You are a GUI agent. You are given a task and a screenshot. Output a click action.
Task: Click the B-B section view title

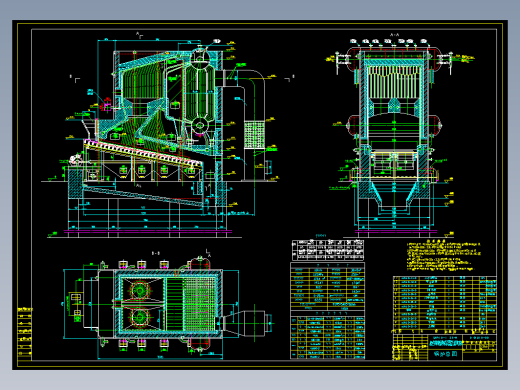[x=156, y=253]
